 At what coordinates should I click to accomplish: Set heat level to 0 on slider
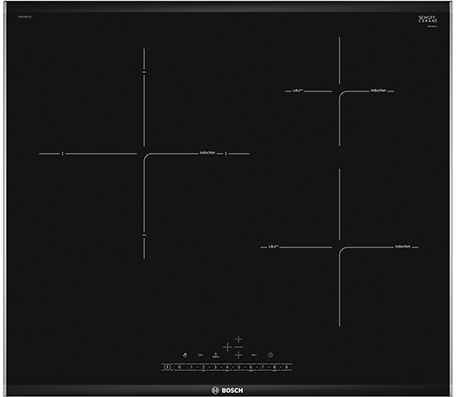pyautogui.click(x=179, y=367)
